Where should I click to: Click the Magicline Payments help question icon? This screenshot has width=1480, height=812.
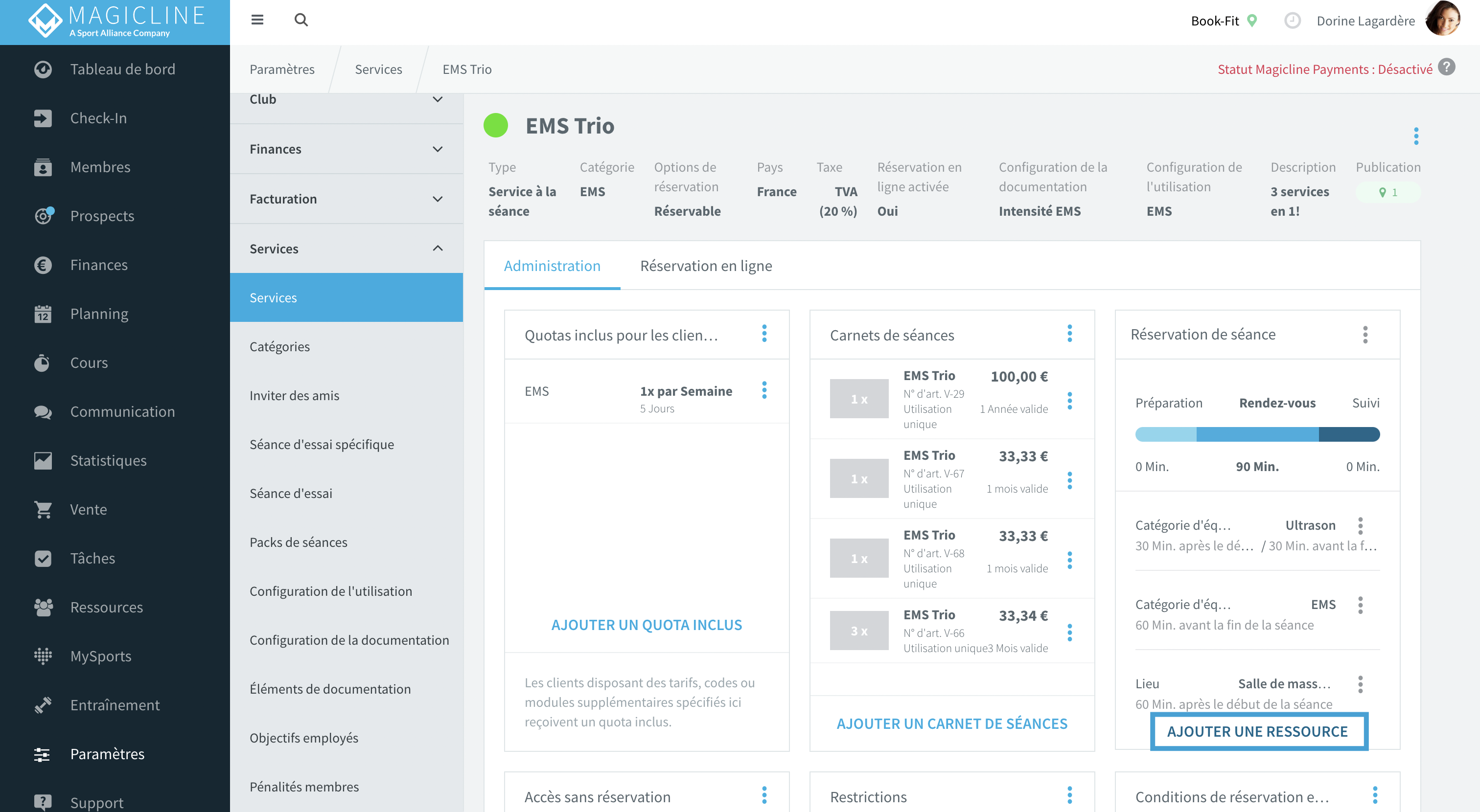(1447, 68)
